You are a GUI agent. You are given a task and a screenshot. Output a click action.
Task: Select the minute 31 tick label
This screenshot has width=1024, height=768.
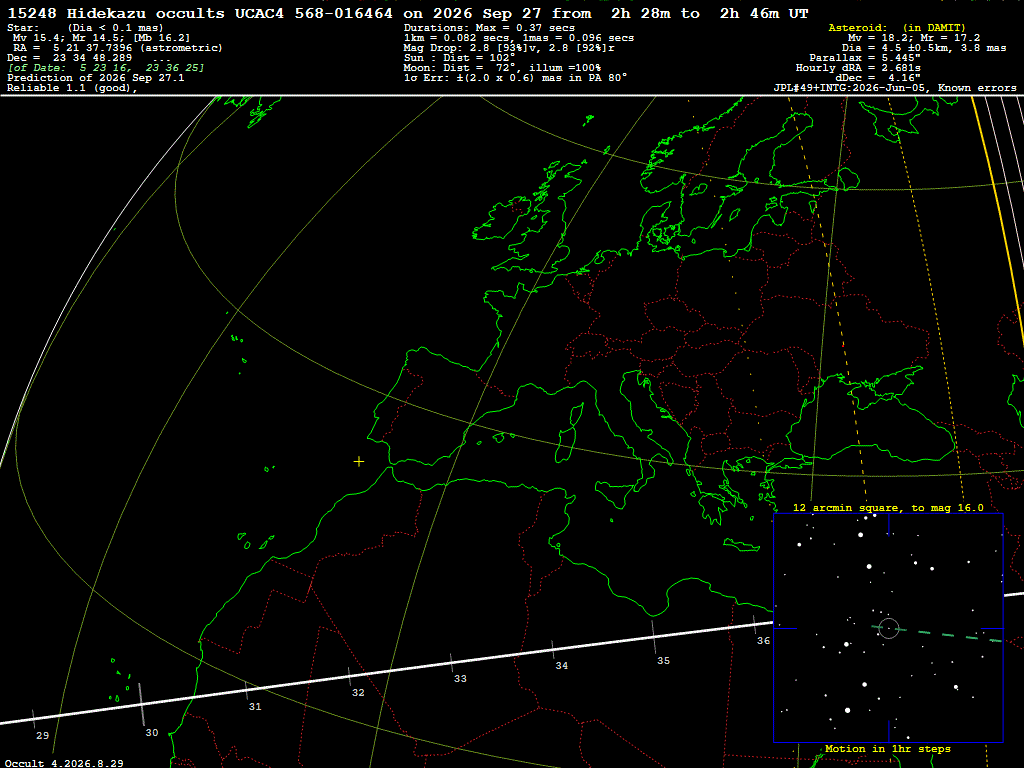click(x=255, y=707)
